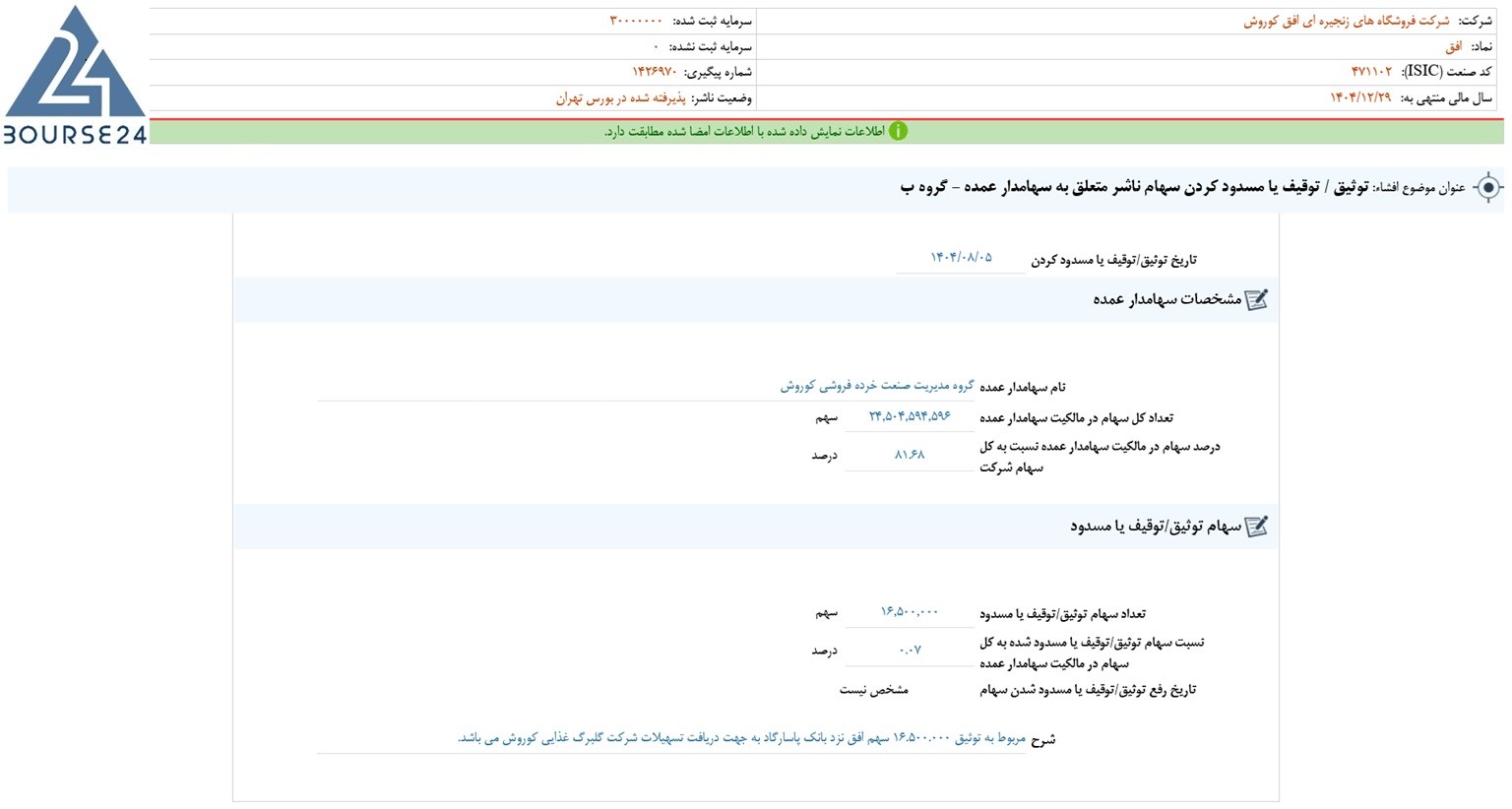Click the pledge date field ۱۴۰۴/۰۸/۰۵
Screen dimensions: 1512x809
tap(961, 258)
